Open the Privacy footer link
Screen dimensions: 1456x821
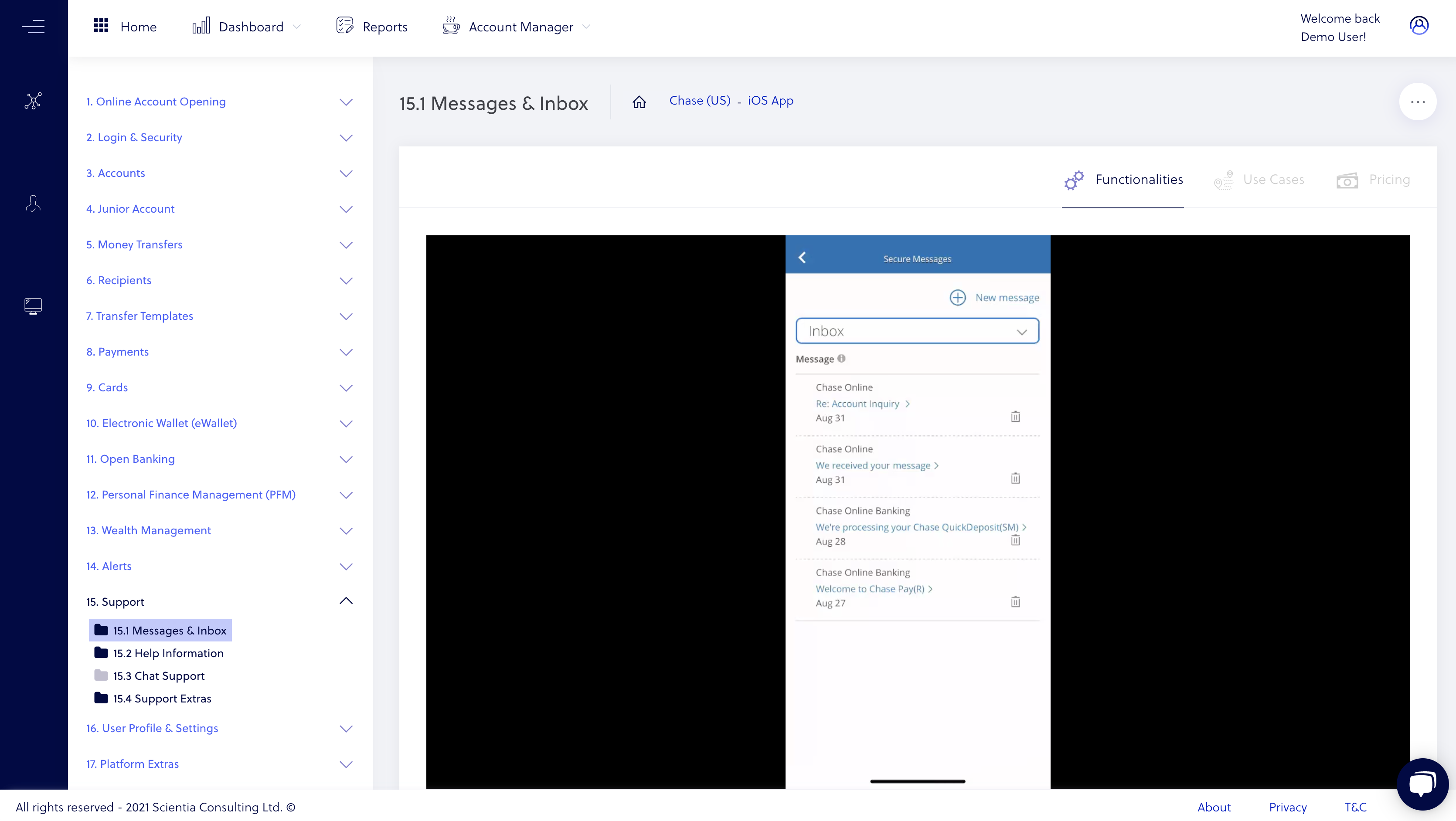coord(1288,807)
